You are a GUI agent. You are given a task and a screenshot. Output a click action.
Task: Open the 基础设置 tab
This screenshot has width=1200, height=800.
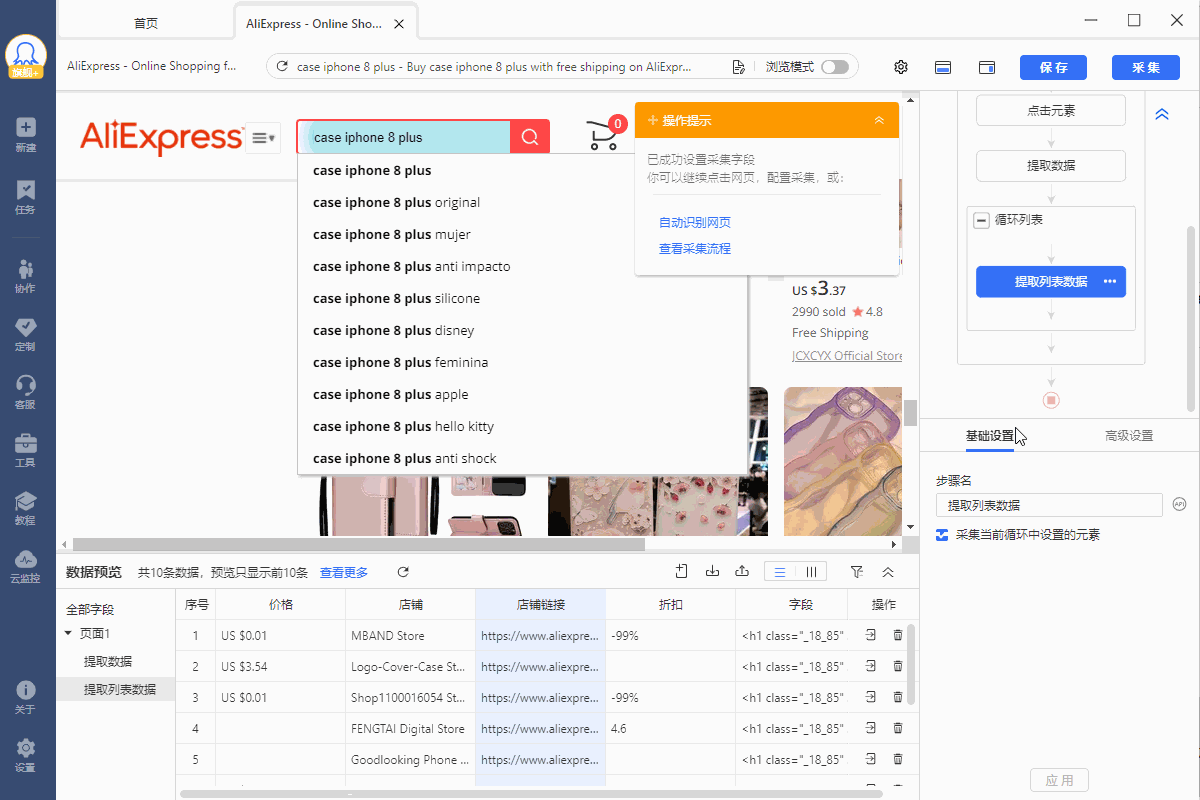(x=990, y=436)
